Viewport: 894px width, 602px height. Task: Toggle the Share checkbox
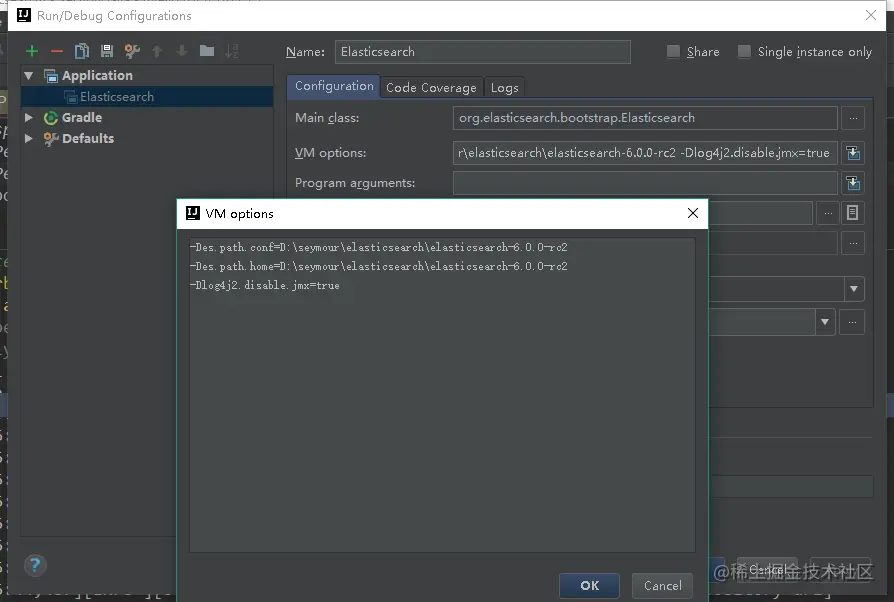click(x=673, y=52)
